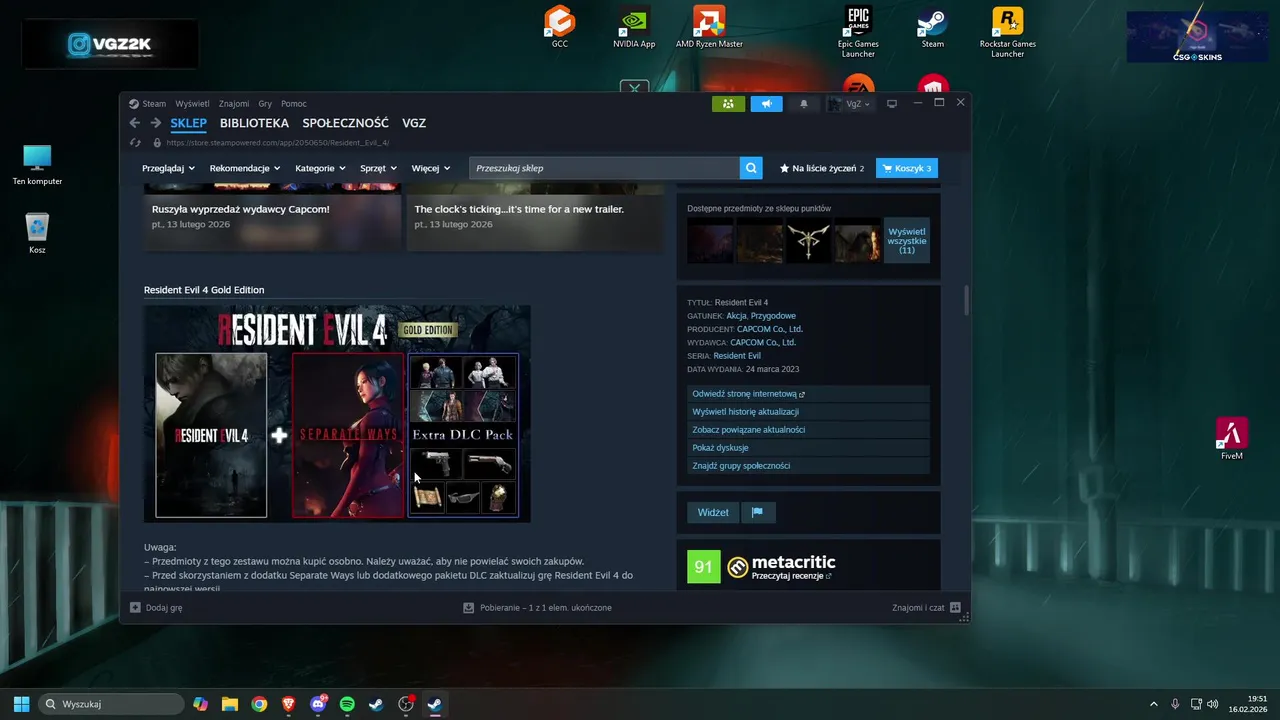Open Na liście życzeń wishlist

point(821,168)
